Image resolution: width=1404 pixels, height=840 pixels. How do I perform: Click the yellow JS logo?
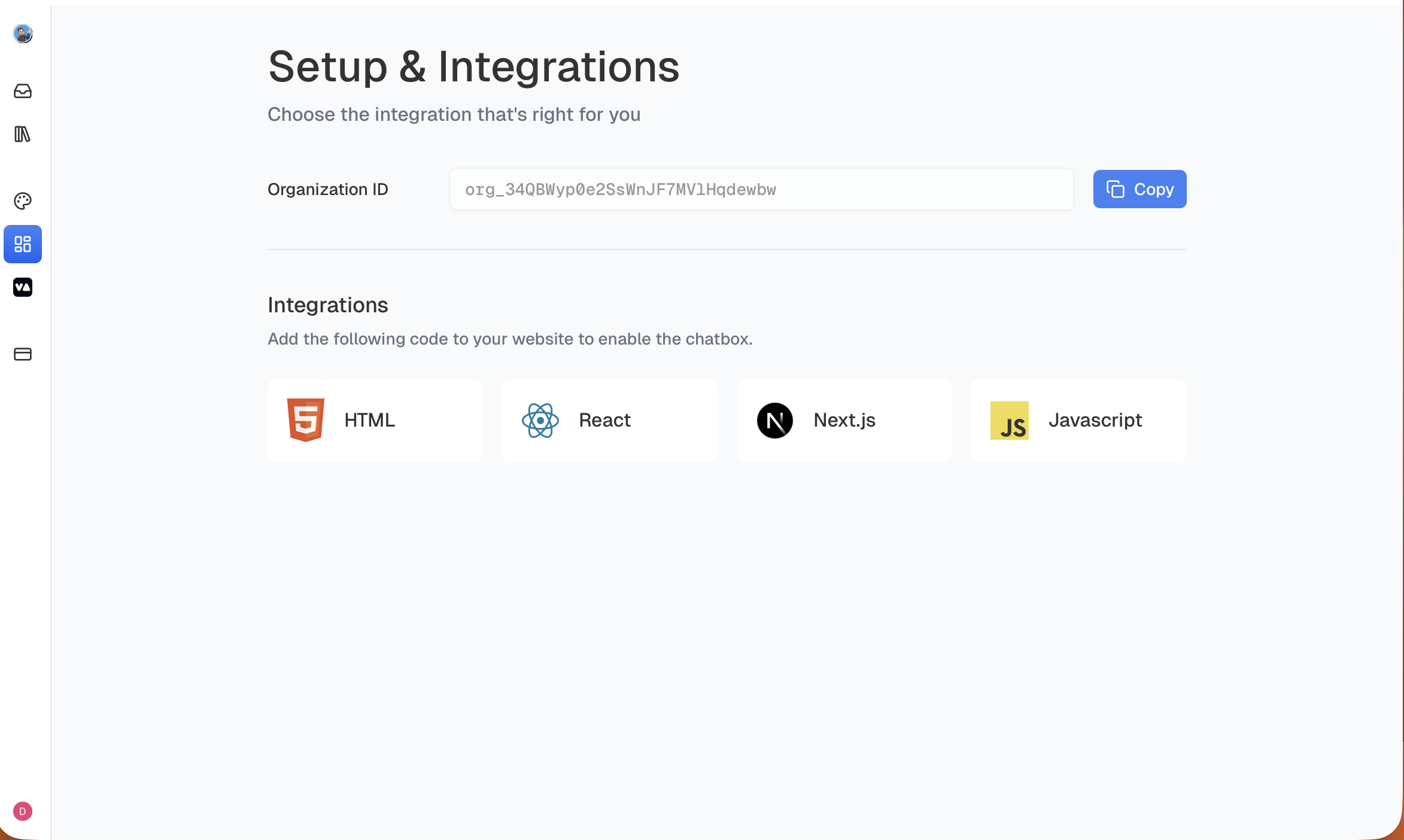pos(1010,420)
